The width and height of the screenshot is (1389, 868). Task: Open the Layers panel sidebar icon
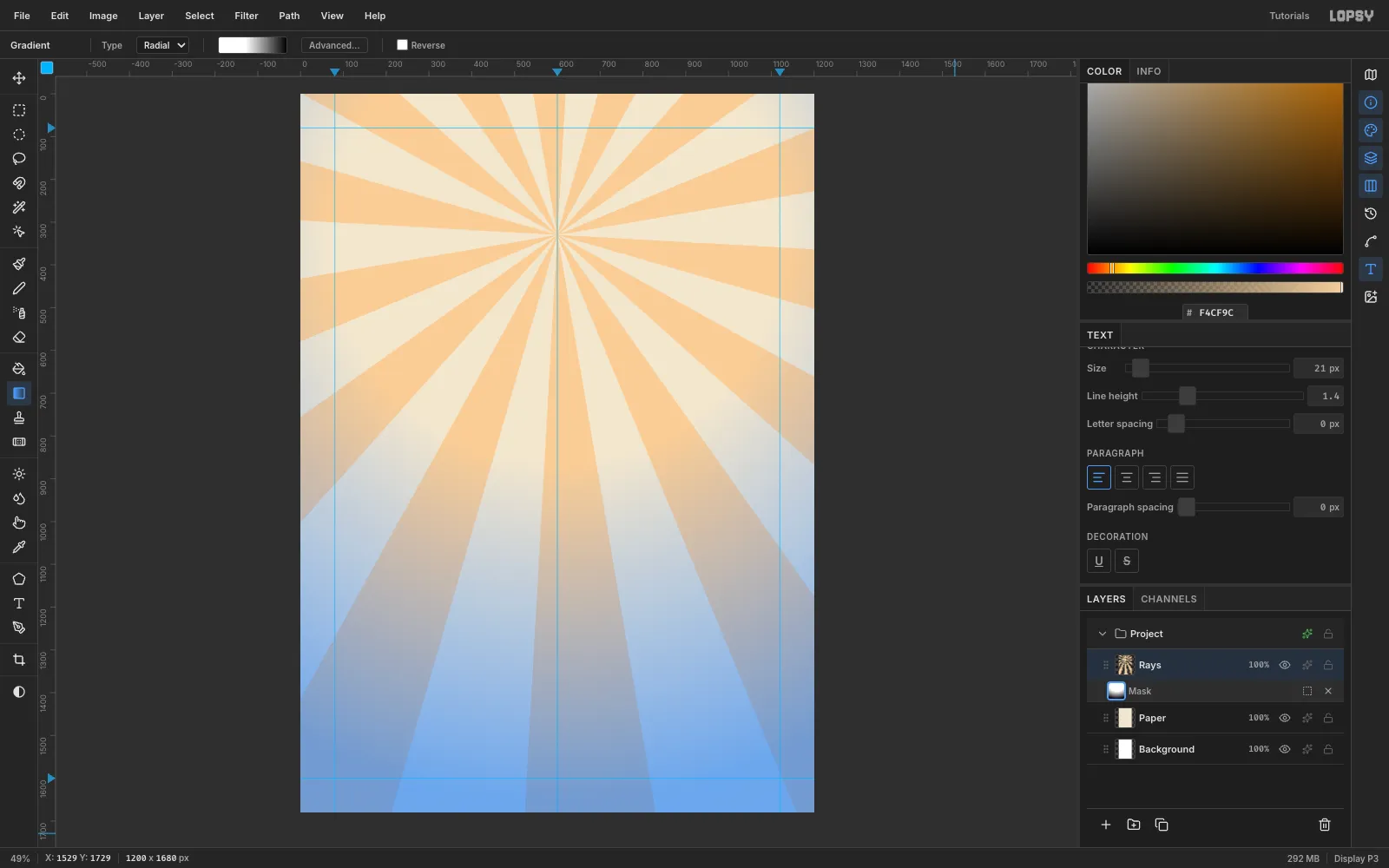click(x=1371, y=158)
